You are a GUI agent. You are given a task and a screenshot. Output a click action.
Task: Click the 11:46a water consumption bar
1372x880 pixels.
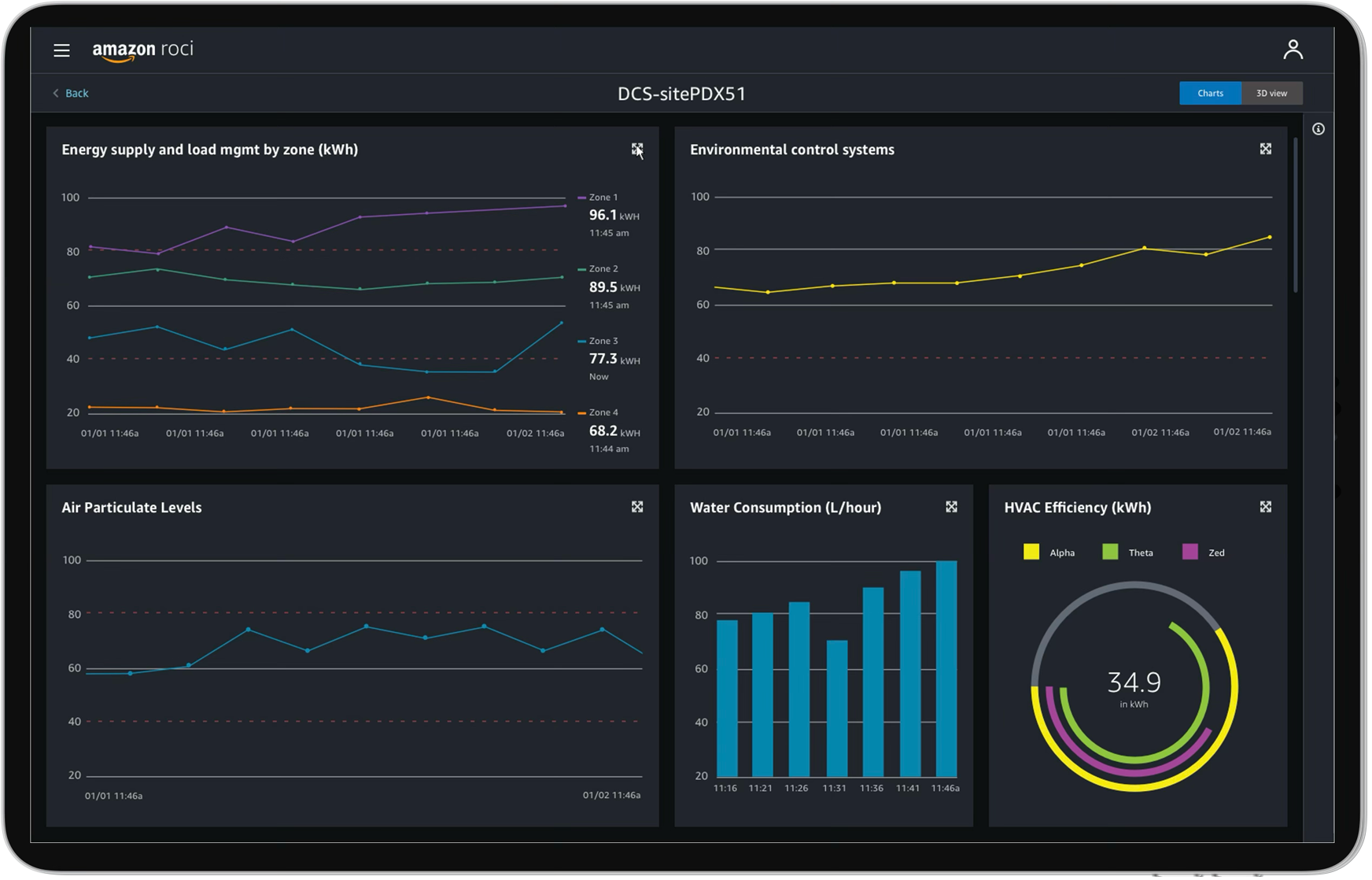click(946, 669)
